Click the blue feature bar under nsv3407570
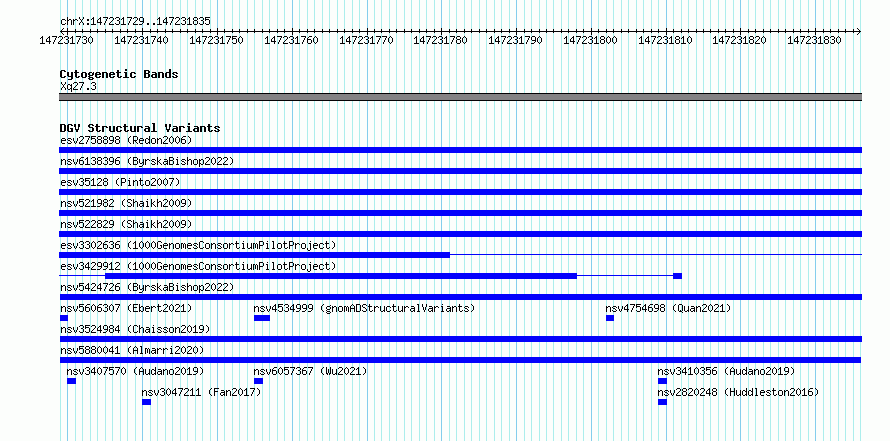The width and height of the screenshot is (890, 441). pyautogui.click(x=72, y=381)
